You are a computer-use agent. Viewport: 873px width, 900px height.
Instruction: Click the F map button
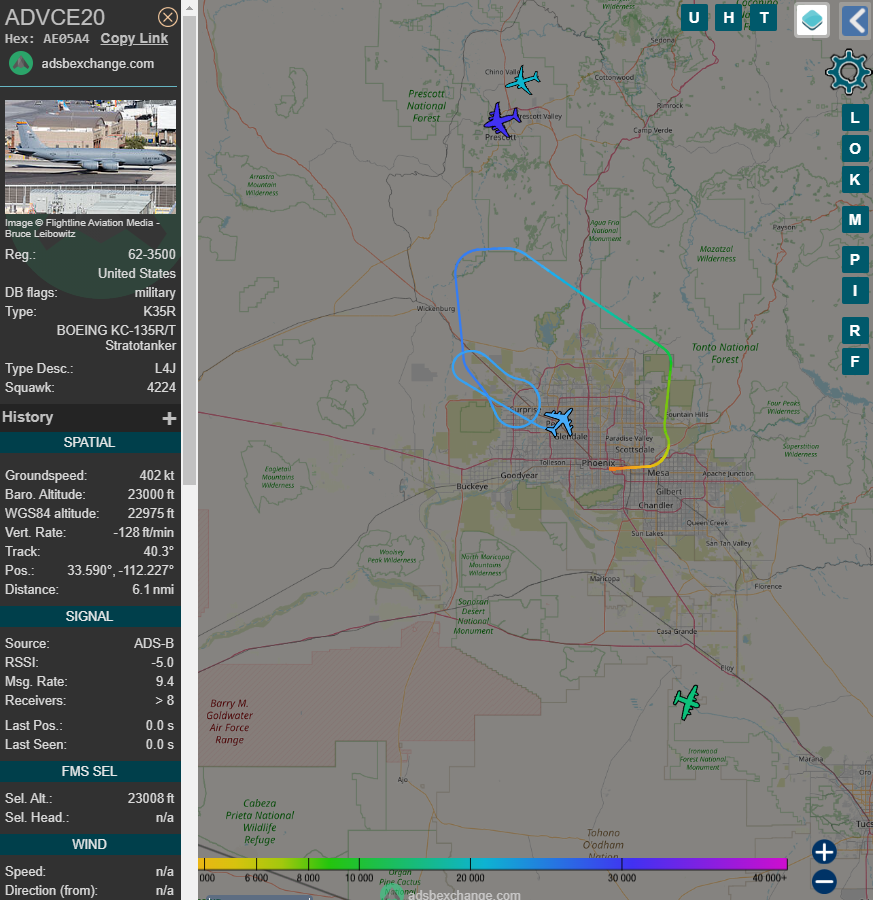pos(855,362)
